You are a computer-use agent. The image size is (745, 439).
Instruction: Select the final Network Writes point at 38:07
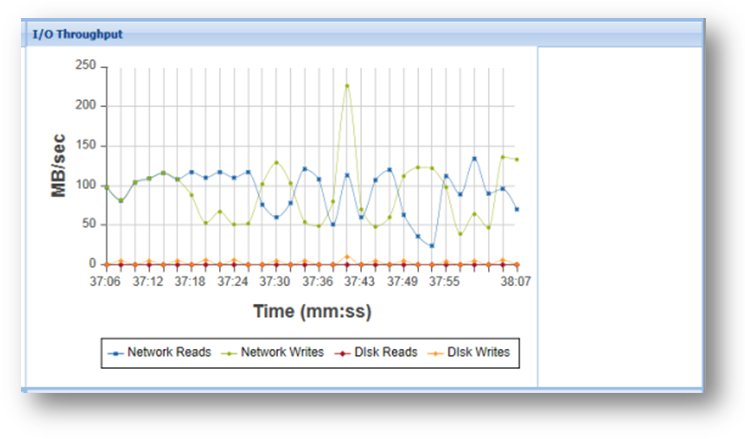(516, 159)
